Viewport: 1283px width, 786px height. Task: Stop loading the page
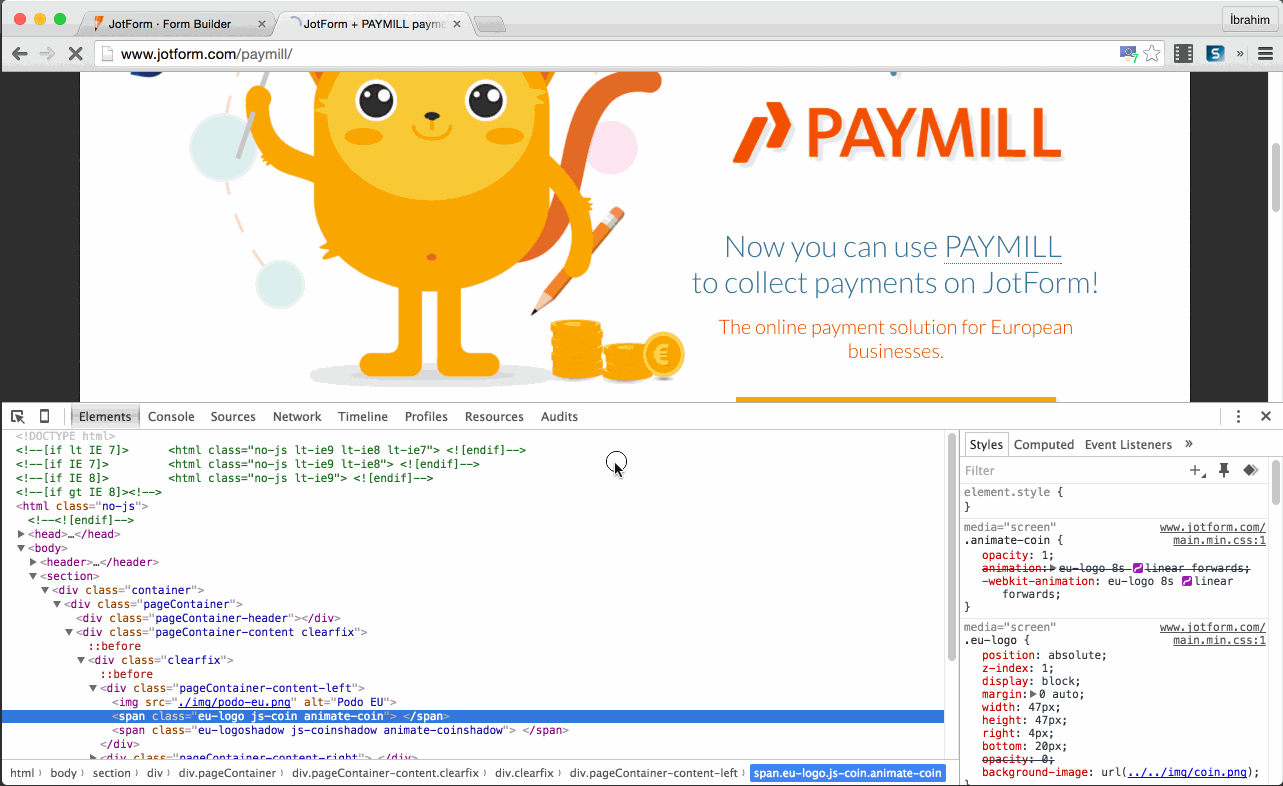(x=75, y=54)
